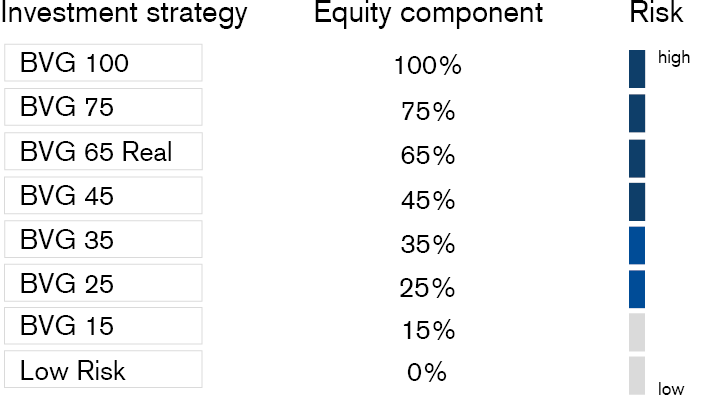
Task: Click the gray risk bar for Low Risk
Action: pos(637,374)
